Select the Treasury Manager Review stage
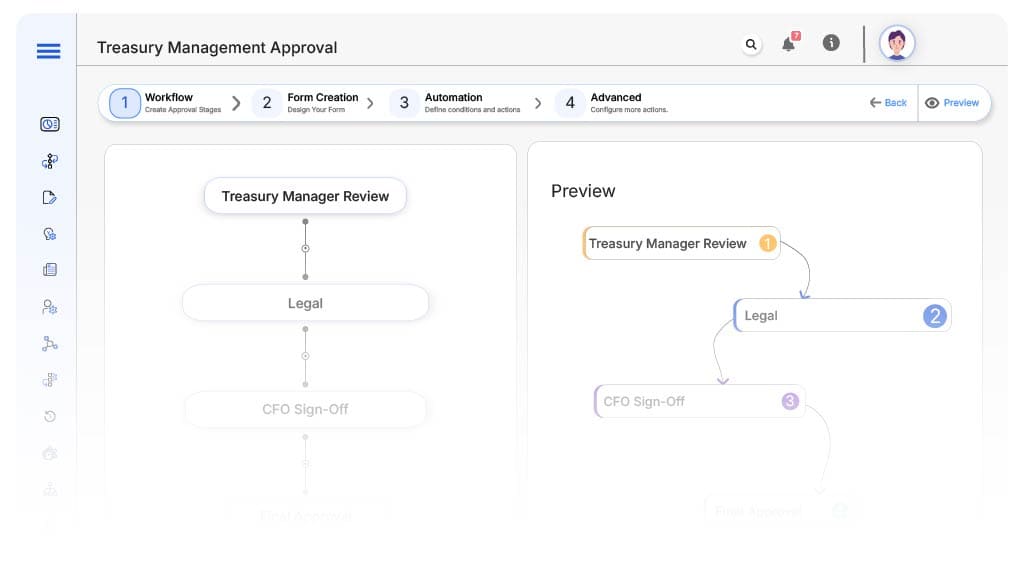This screenshot has width=1024, height=576. [x=305, y=196]
